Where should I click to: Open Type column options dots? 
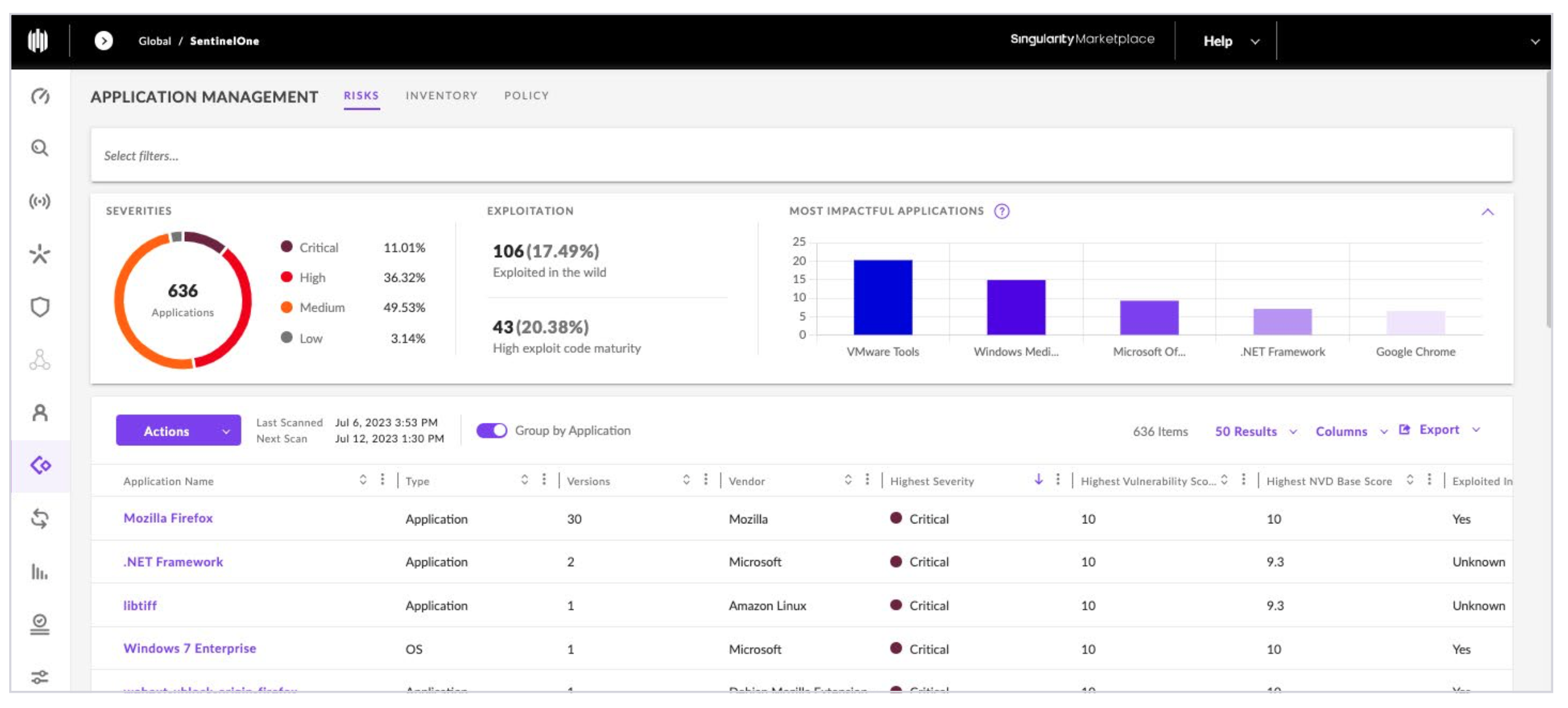click(x=544, y=479)
